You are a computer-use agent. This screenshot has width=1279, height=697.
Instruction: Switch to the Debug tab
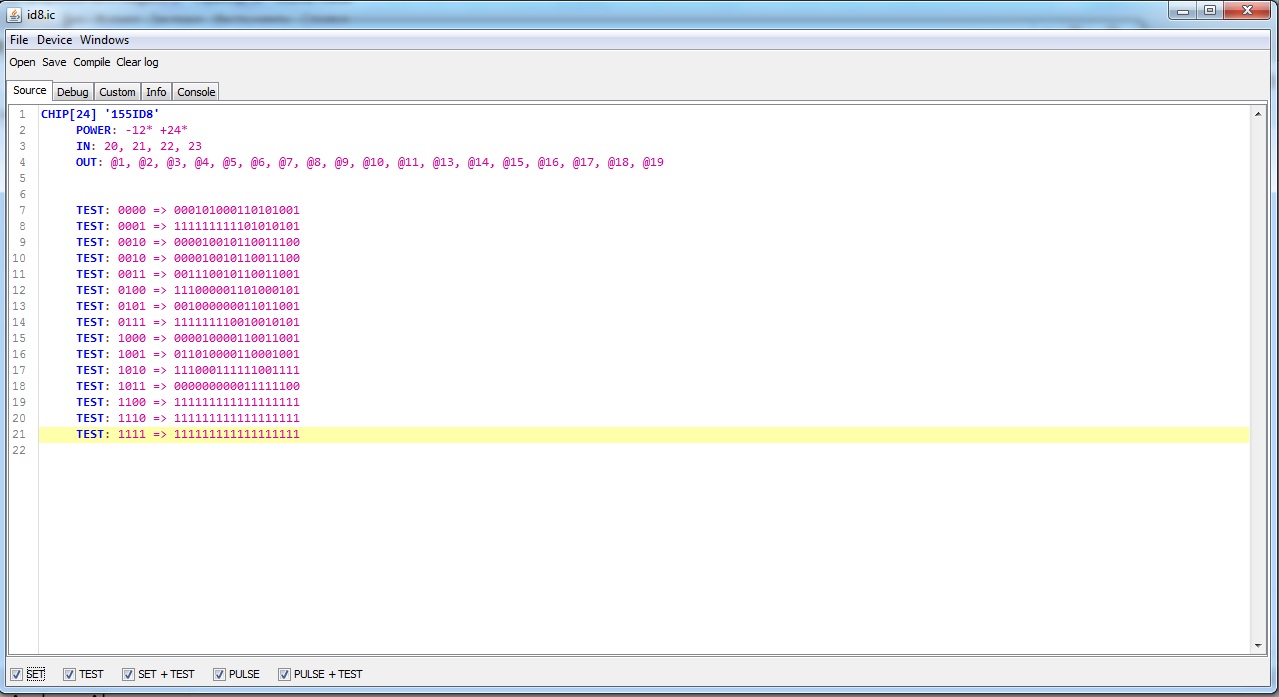[x=72, y=92]
